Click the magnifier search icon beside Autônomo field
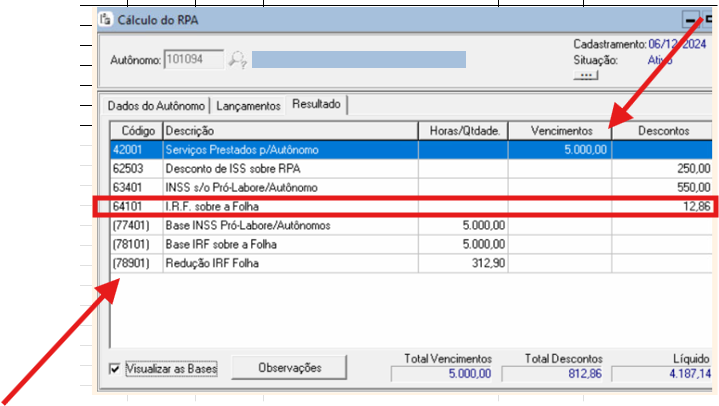Screen dimensions: 719x406 (x=238, y=60)
